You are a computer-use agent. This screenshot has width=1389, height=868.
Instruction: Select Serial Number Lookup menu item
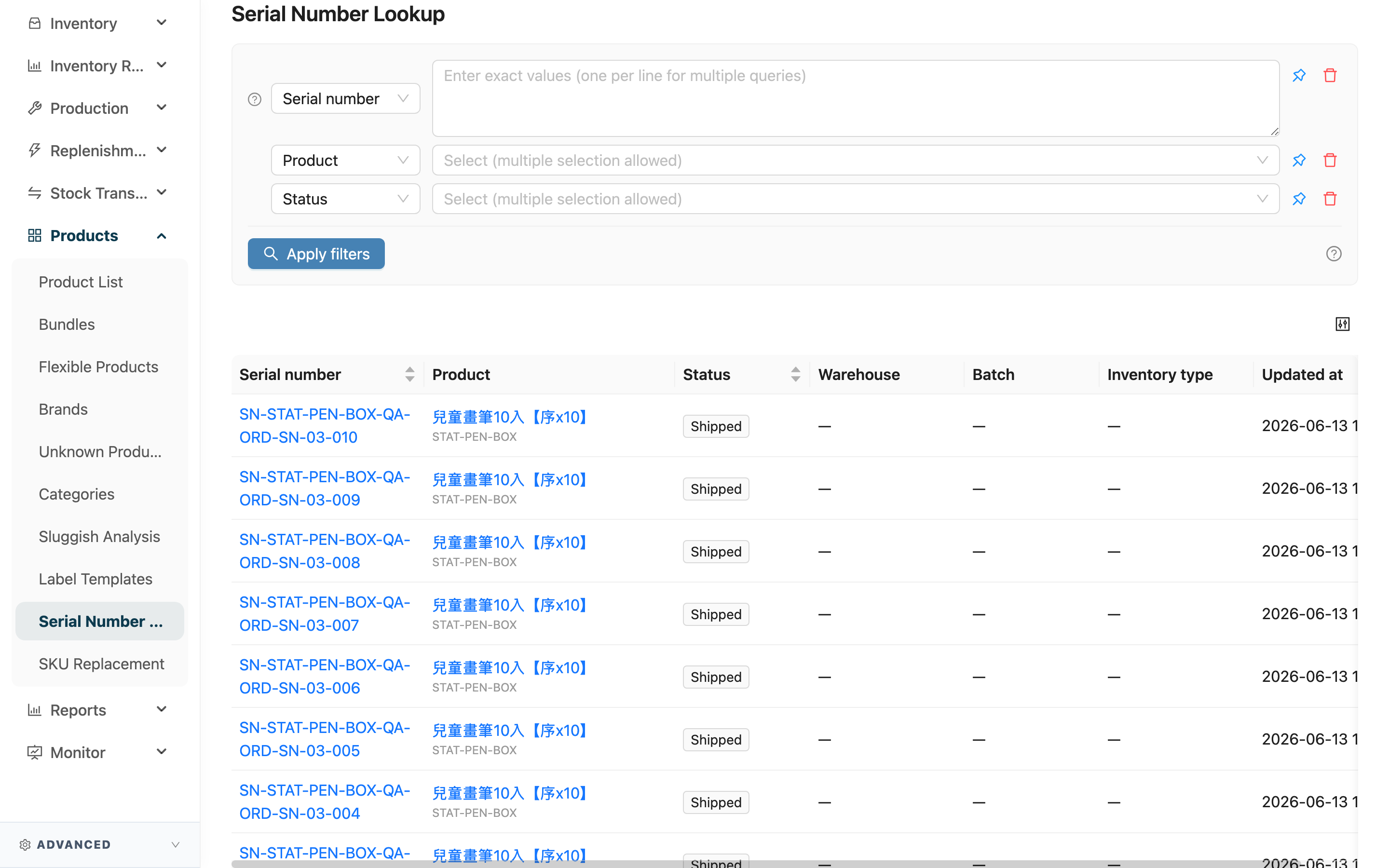[x=100, y=621]
